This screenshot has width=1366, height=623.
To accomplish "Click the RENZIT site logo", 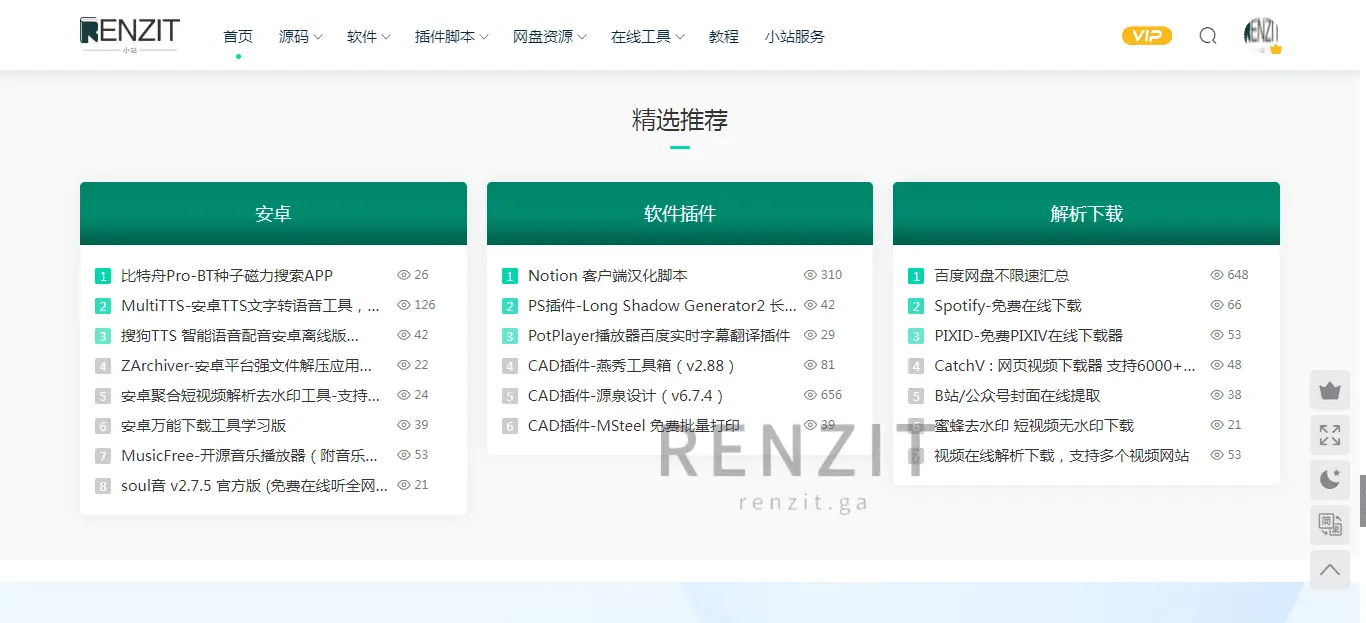I will click(129, 34).
